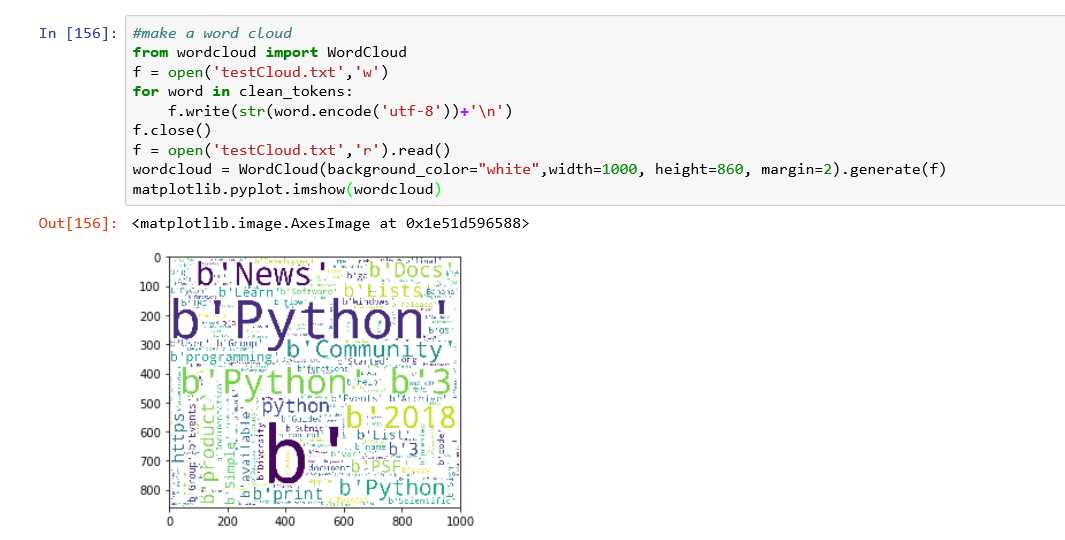This screenshot has width=1065, height=540.
Task: Click the word cloud plot image
Action: pos(315,382)
